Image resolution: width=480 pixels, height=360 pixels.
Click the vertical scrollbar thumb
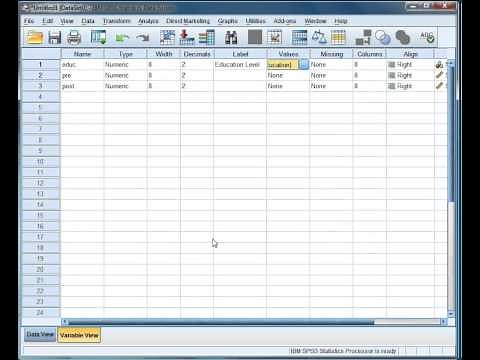[451, 133]
